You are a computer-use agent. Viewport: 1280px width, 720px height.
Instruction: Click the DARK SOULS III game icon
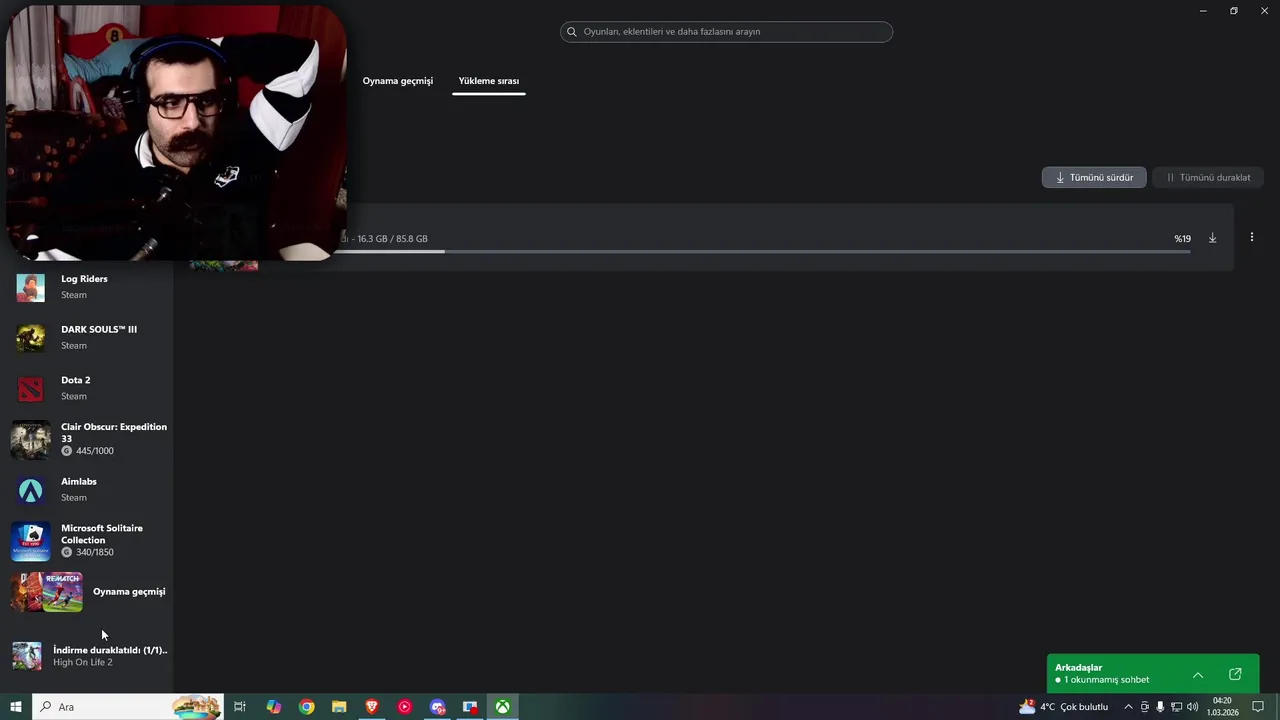pos(30,338)
